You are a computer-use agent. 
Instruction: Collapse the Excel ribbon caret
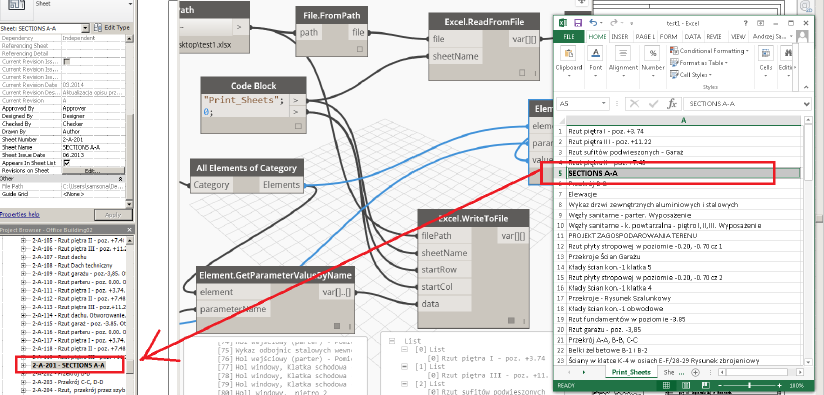click(805, 87)
